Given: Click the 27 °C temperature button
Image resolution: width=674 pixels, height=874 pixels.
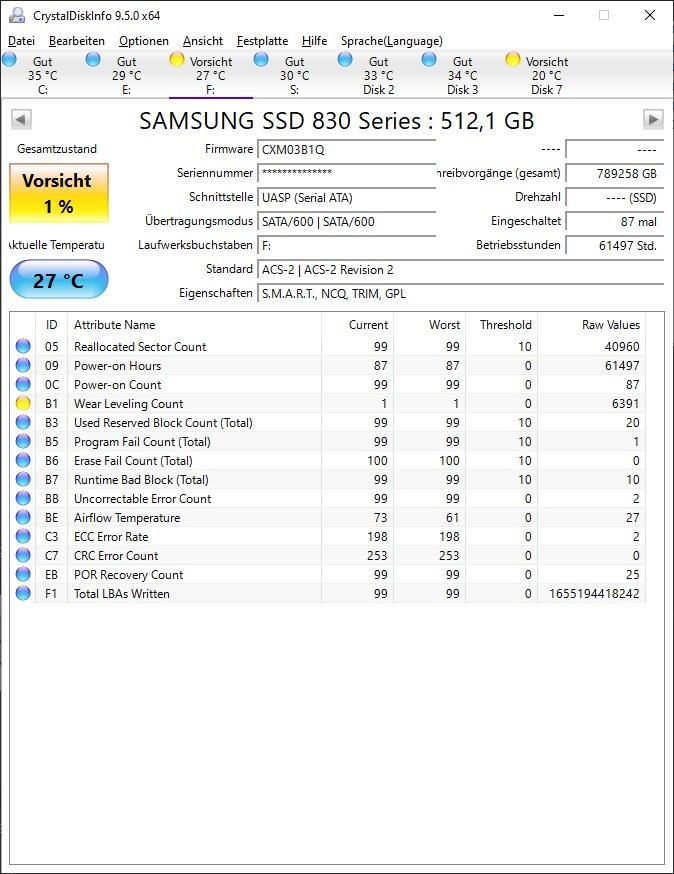Looking at the screenshot, I should point(59,280).
